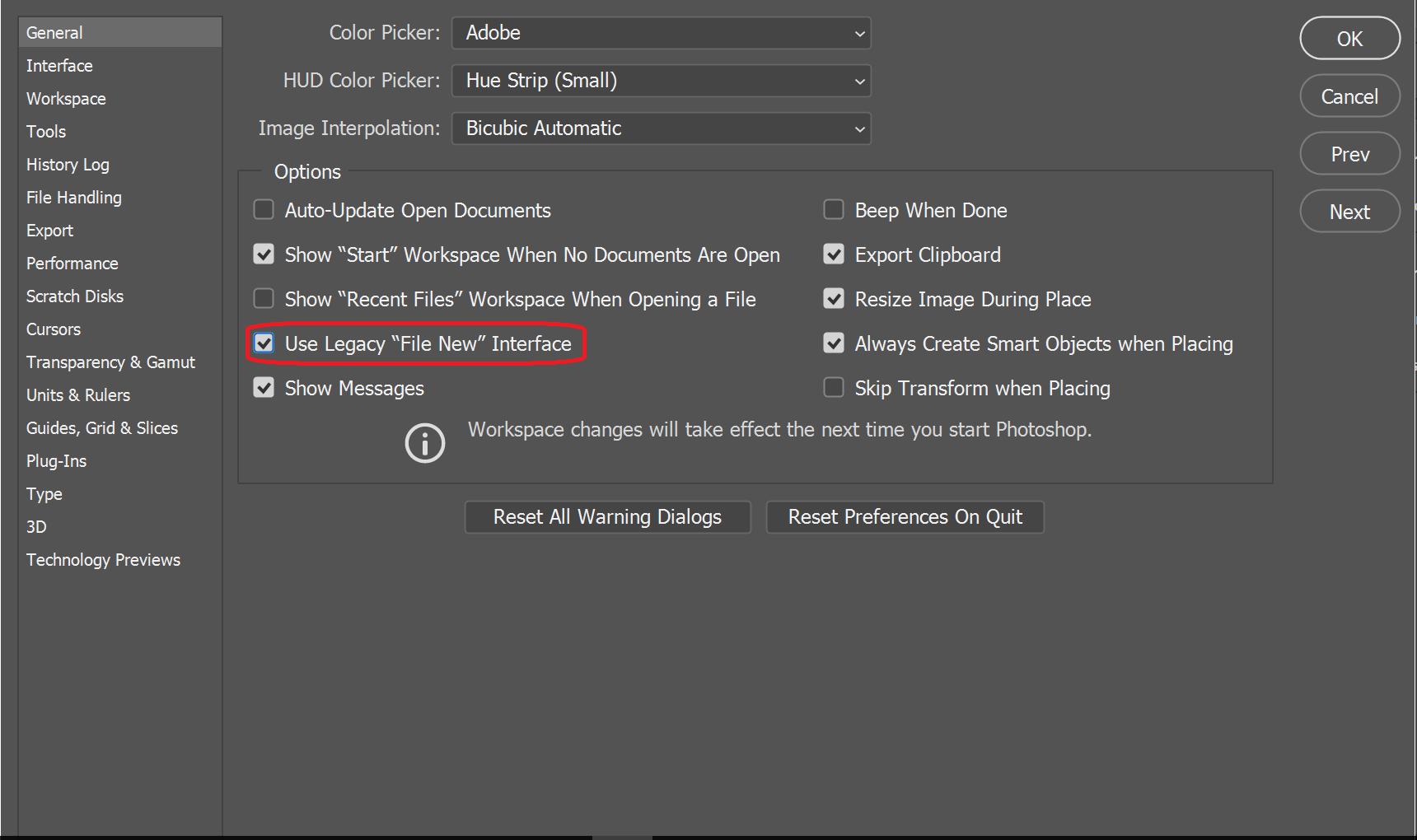Select the Cursors preferences page
Screen dimensions: 1417x840
pyautogui.click(x=53, y=329)
